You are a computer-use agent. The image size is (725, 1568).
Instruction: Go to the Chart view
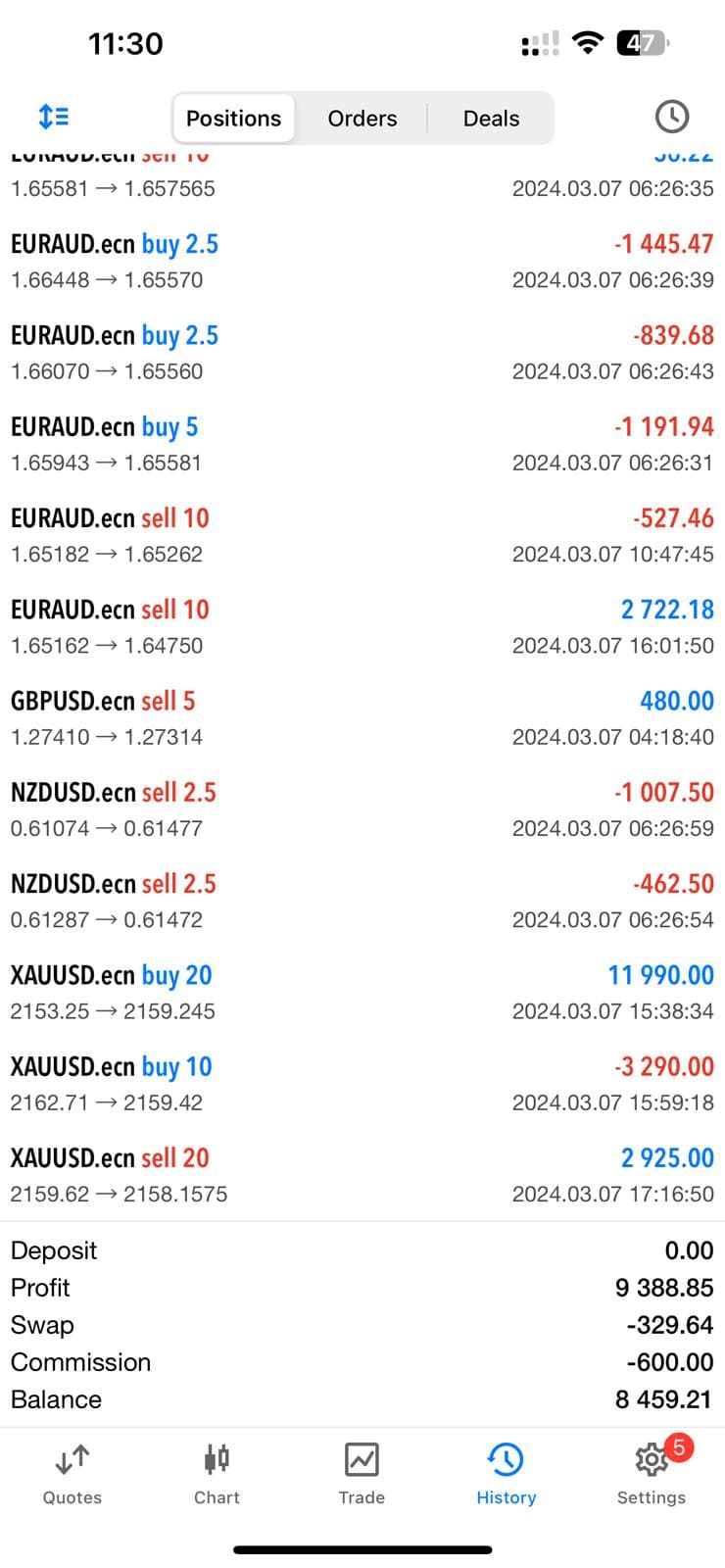tap(217, 1472)
